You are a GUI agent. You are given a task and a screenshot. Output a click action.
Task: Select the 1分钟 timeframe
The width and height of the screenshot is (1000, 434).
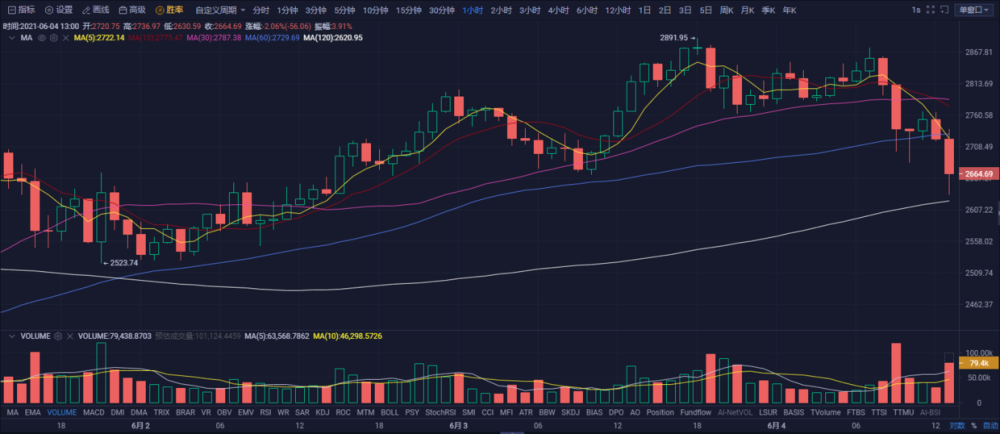pyautogui.click(x=288, y=10)
